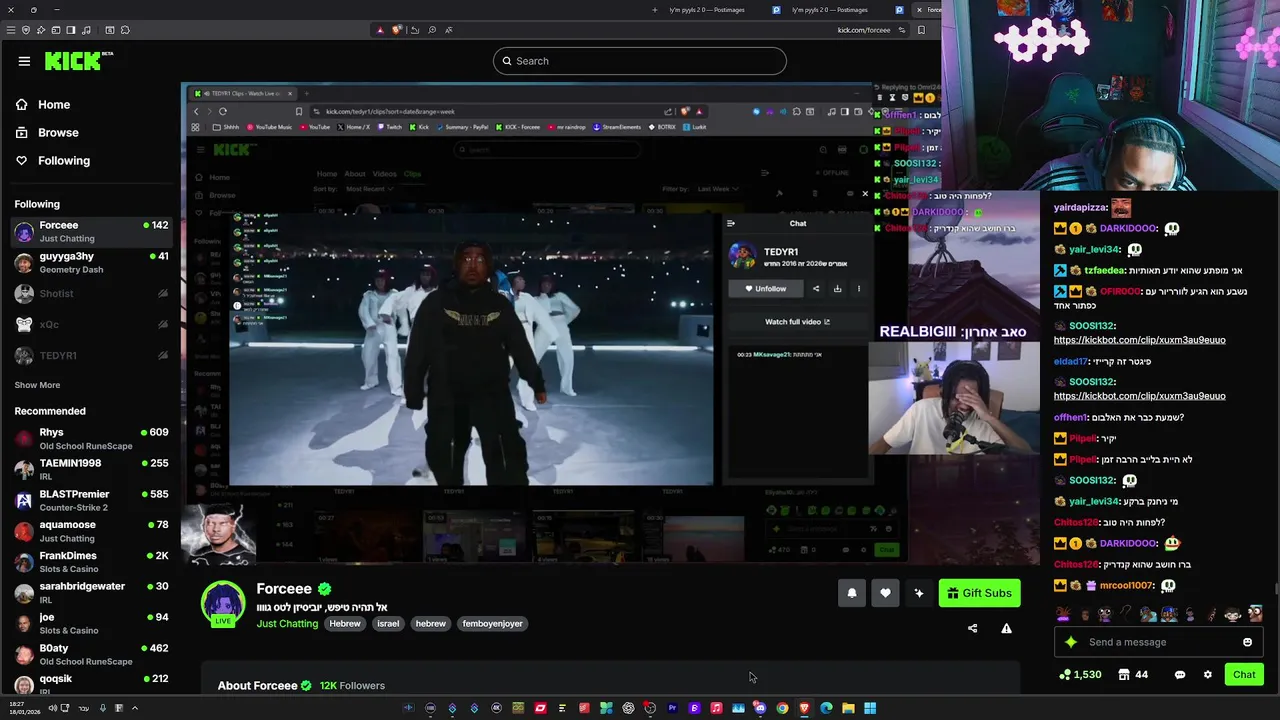
Task: Open Brave browser main menu icon
Action: (11, 30)
